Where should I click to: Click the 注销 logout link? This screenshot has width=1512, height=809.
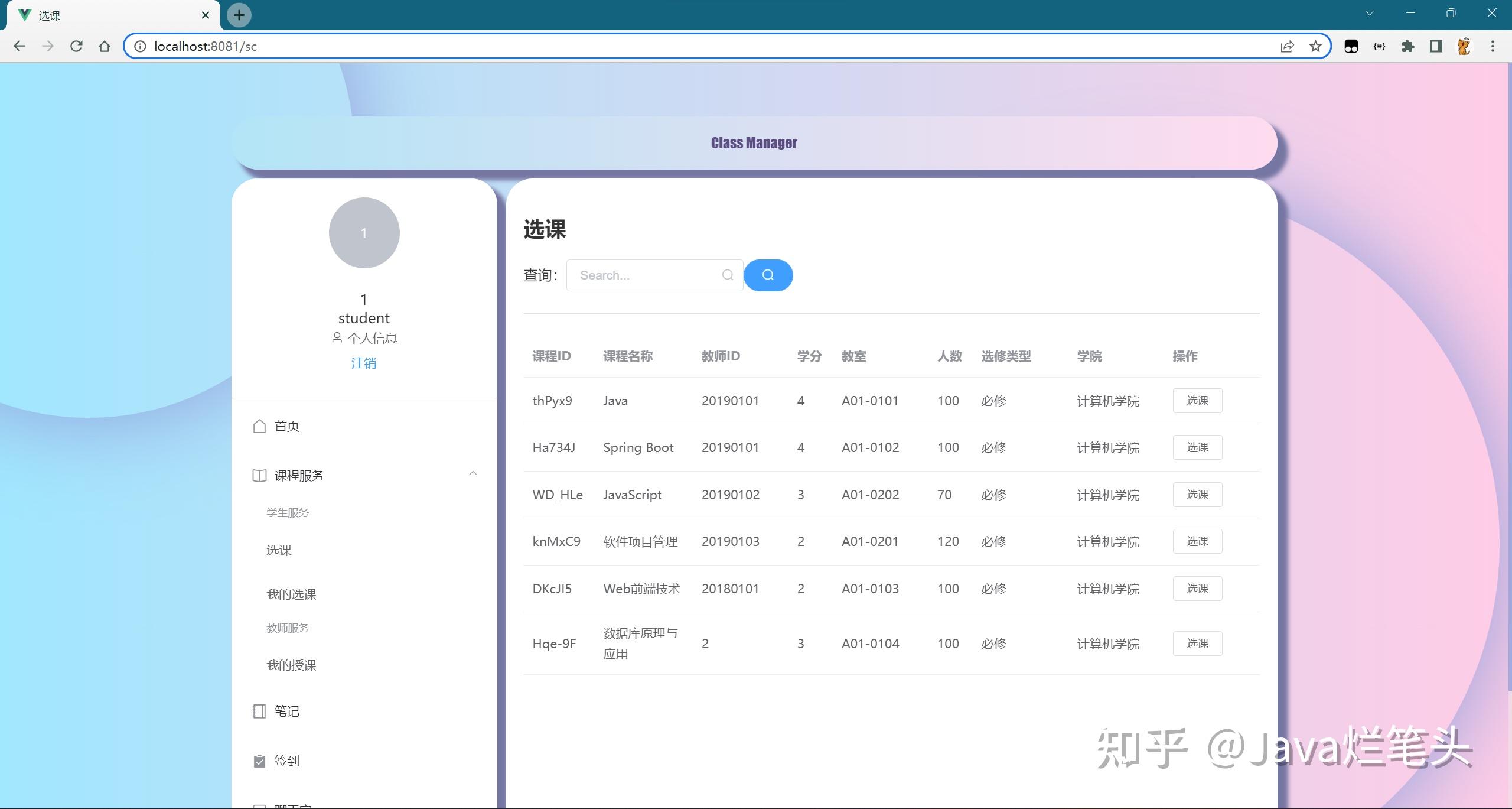tap(364, 363)
